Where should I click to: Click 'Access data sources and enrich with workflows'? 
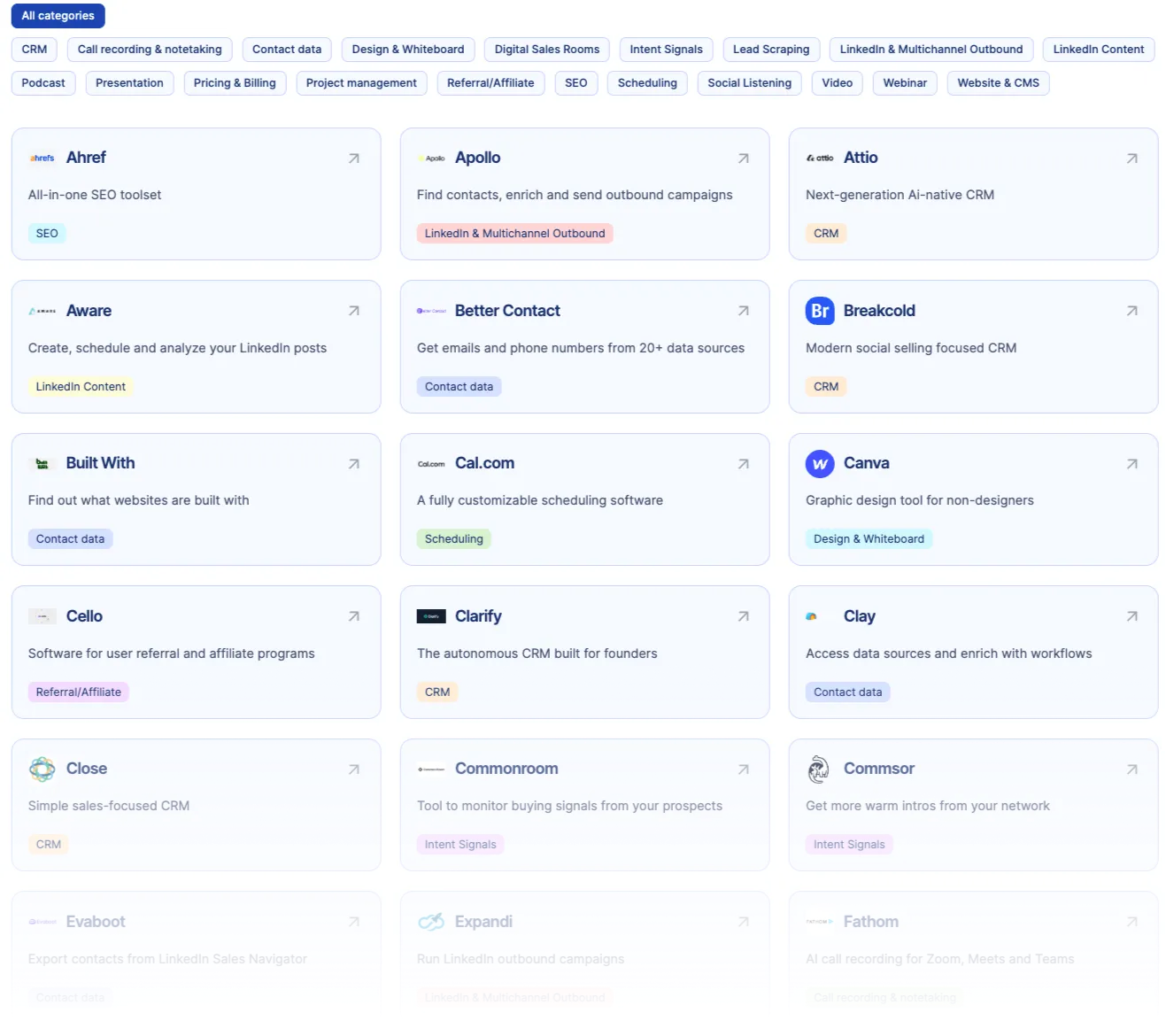click(949, 653)
